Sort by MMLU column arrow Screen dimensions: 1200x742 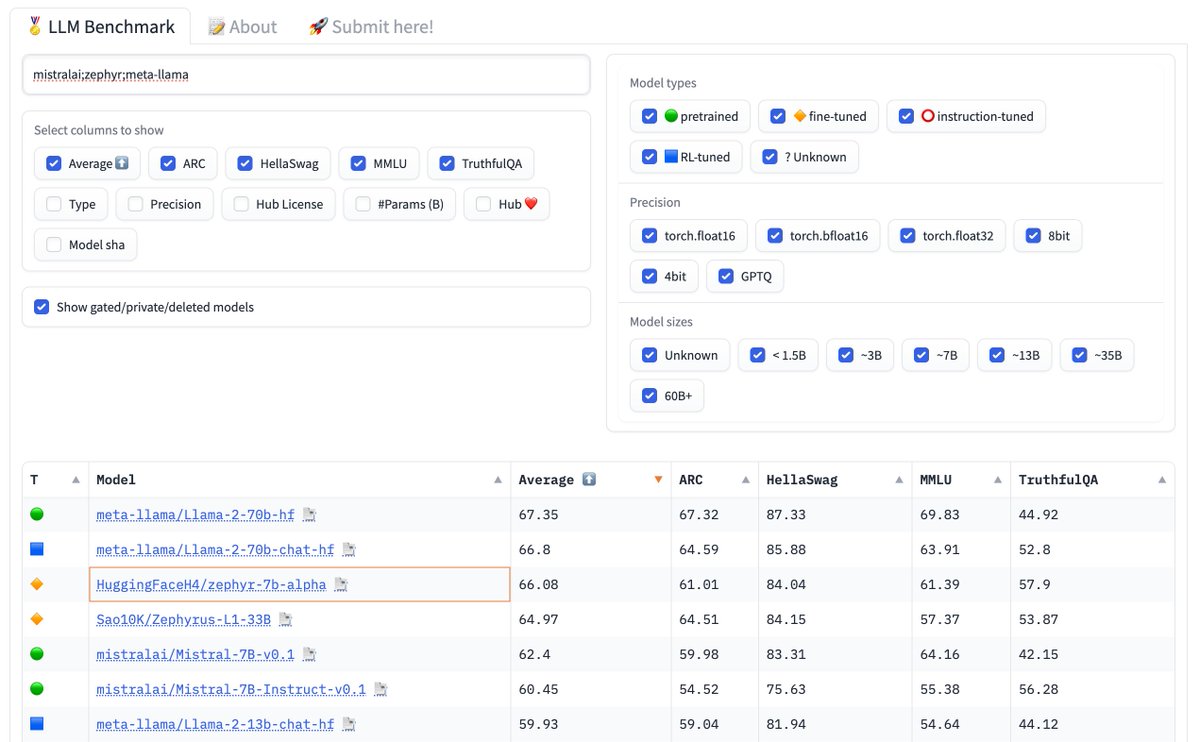[x=997, y=481]
